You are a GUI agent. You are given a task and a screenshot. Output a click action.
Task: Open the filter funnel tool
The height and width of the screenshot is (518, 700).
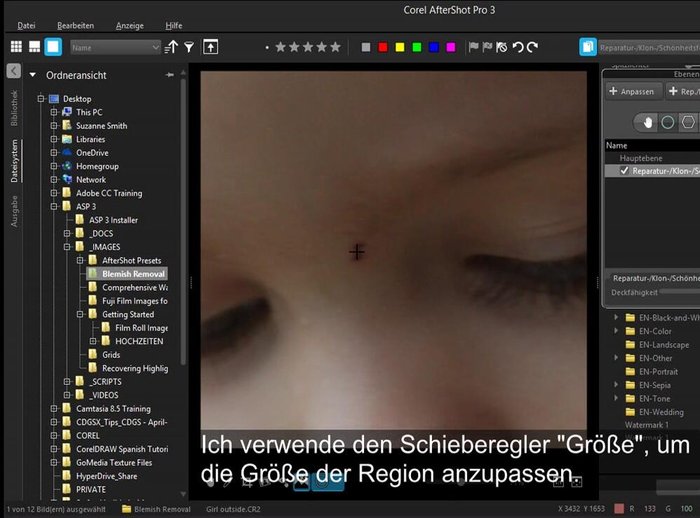point(189,47)
